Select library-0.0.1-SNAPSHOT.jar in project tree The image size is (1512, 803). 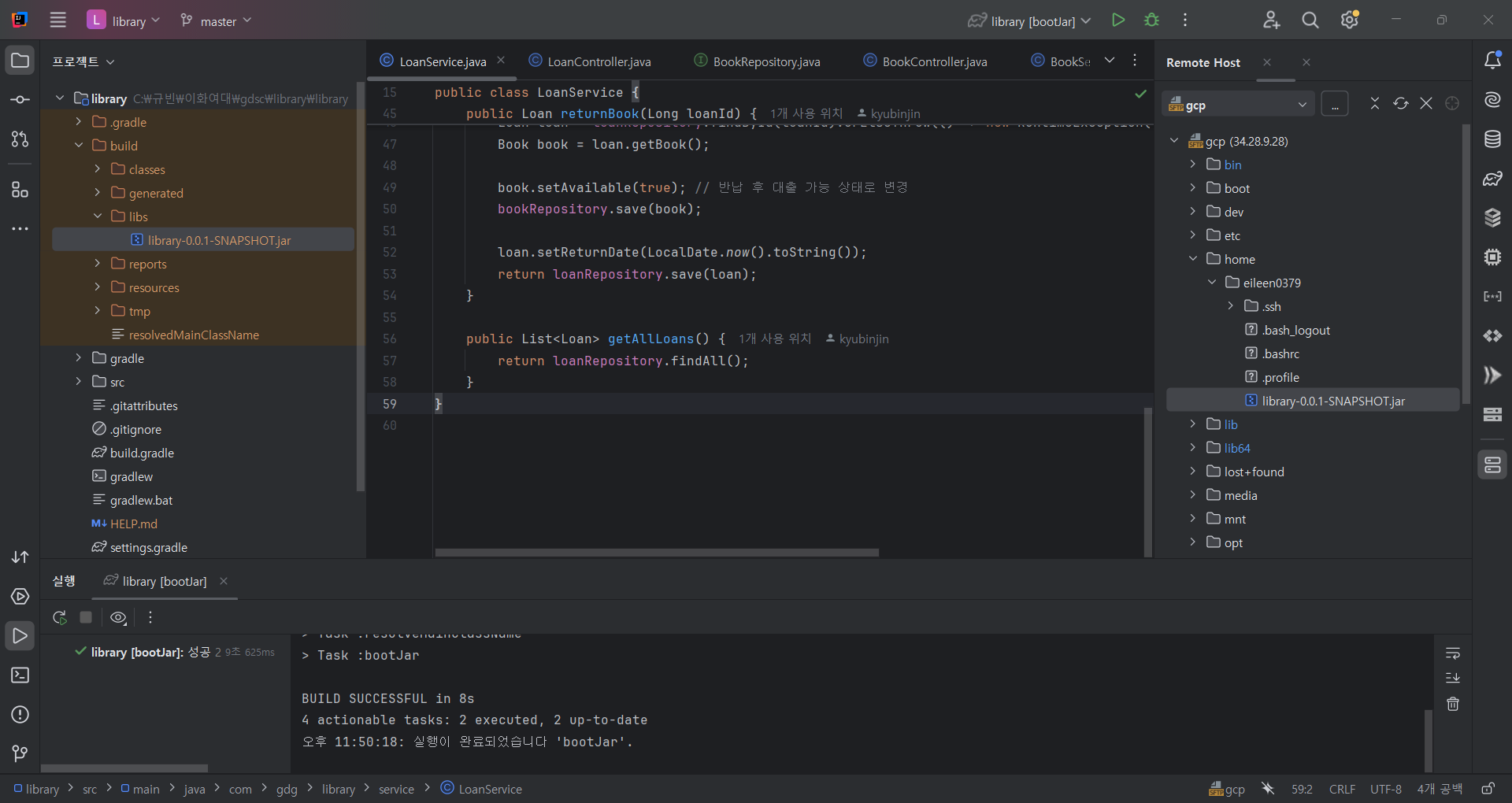click(203, 240)
